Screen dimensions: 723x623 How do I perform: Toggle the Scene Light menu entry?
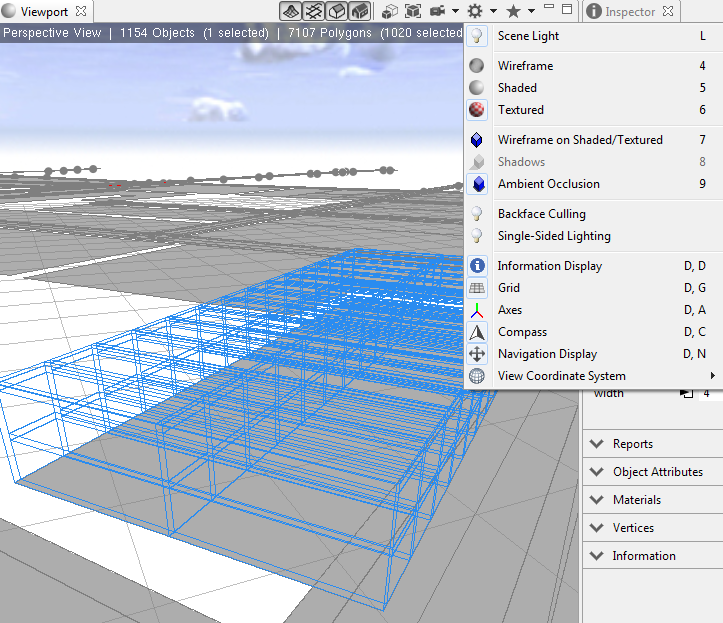tap(593, 36)
